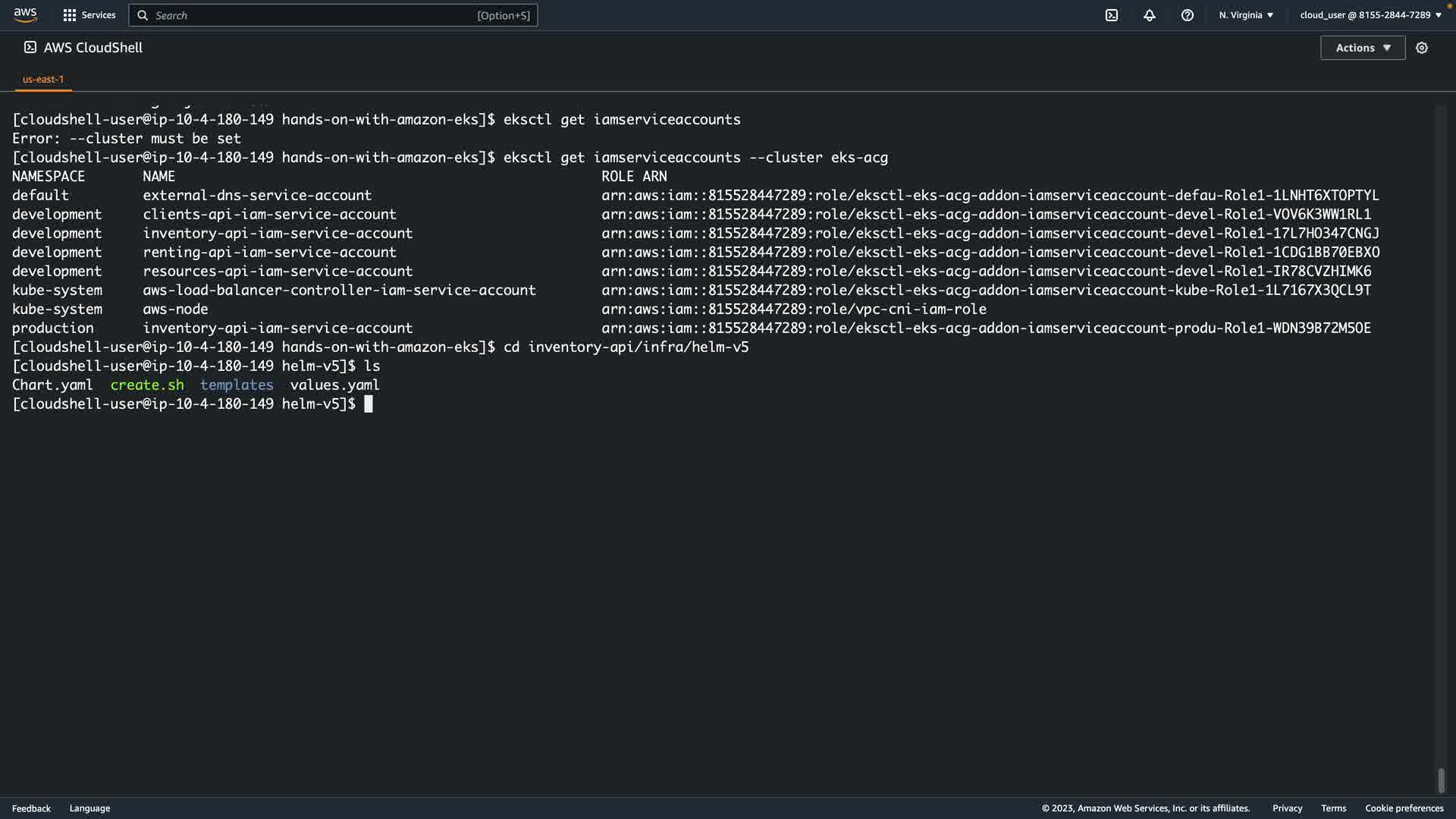The image size is (1456, 819).
Task: Open the Actions dropdown
Action: (1363, 48)
